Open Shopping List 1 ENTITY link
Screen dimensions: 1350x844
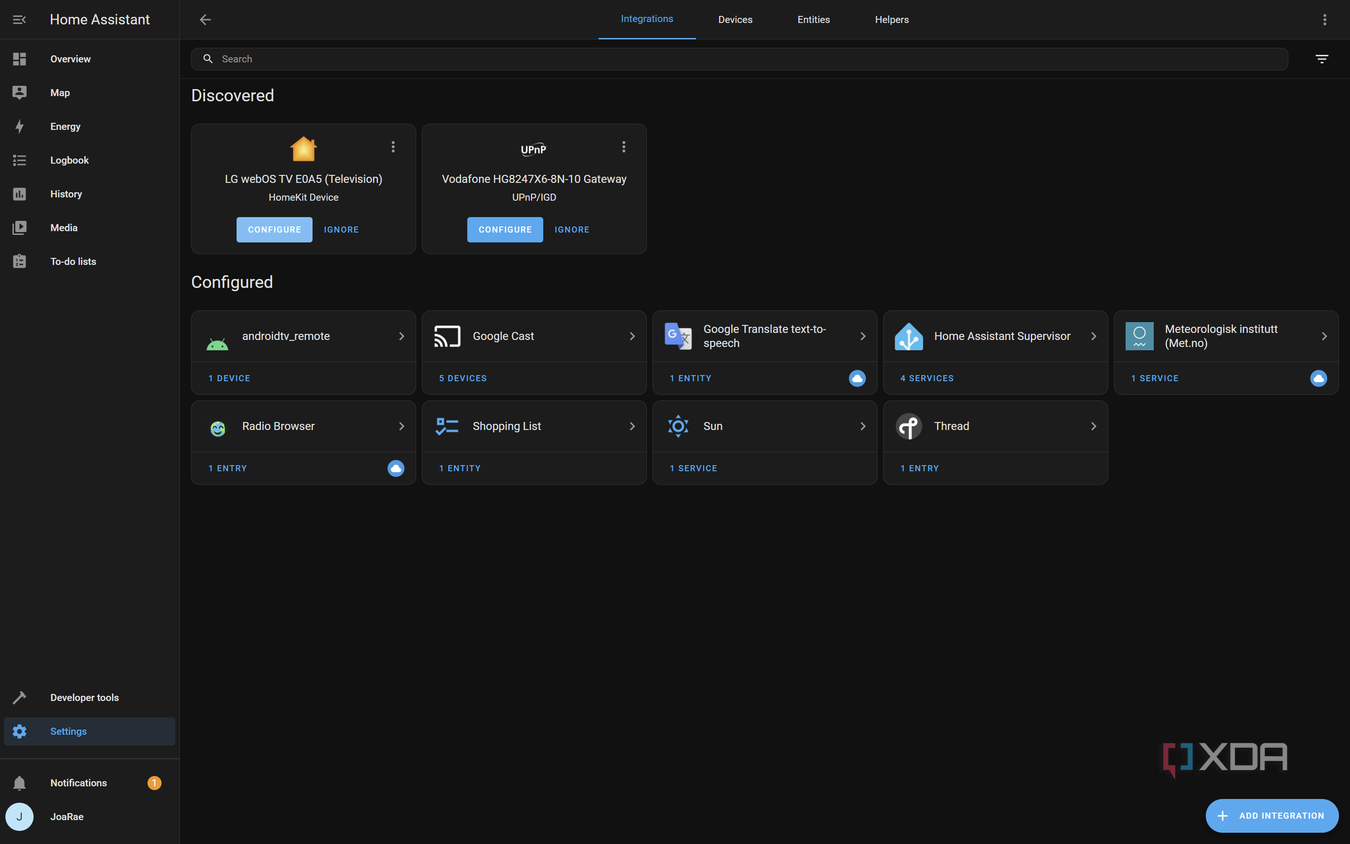pyautogui.click(x=460, y=468)
